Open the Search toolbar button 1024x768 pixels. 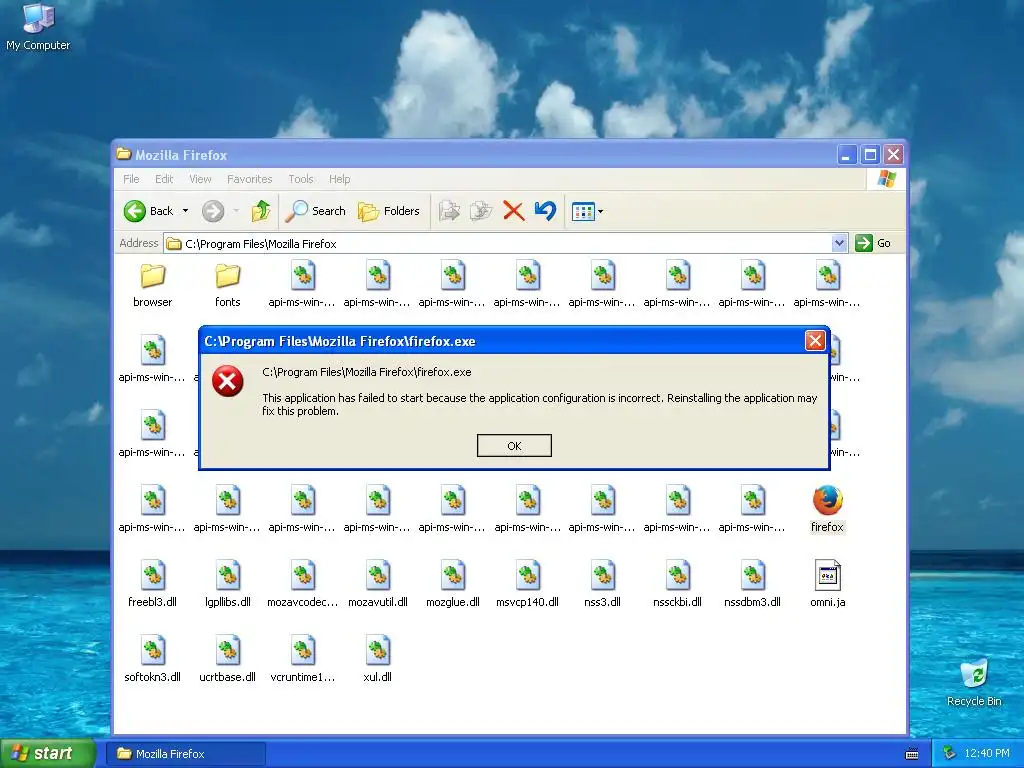click(x=316, y=211)
